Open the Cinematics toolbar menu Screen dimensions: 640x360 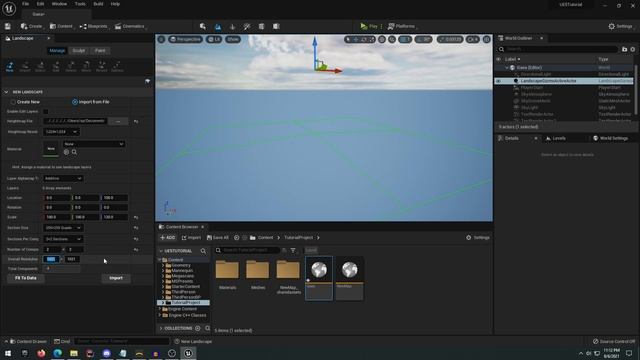pyautogui.click(x=131, y=26)
